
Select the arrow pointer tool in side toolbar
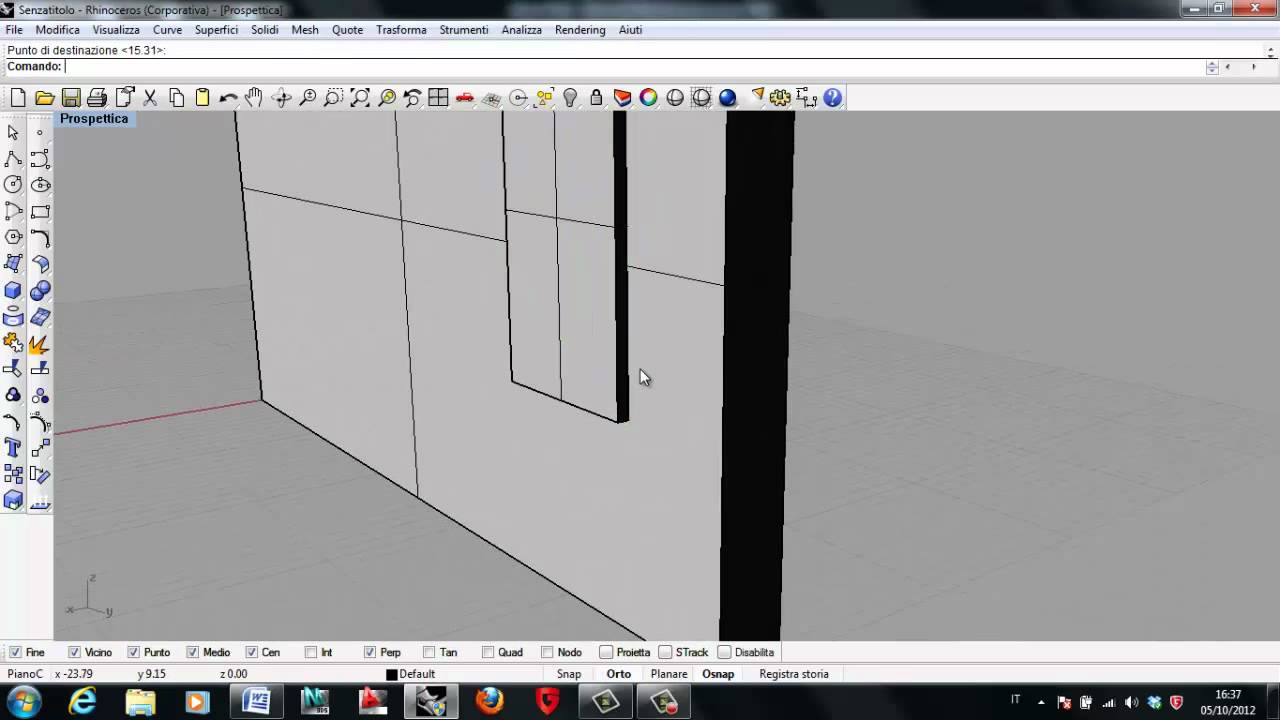tap(13, 132)
